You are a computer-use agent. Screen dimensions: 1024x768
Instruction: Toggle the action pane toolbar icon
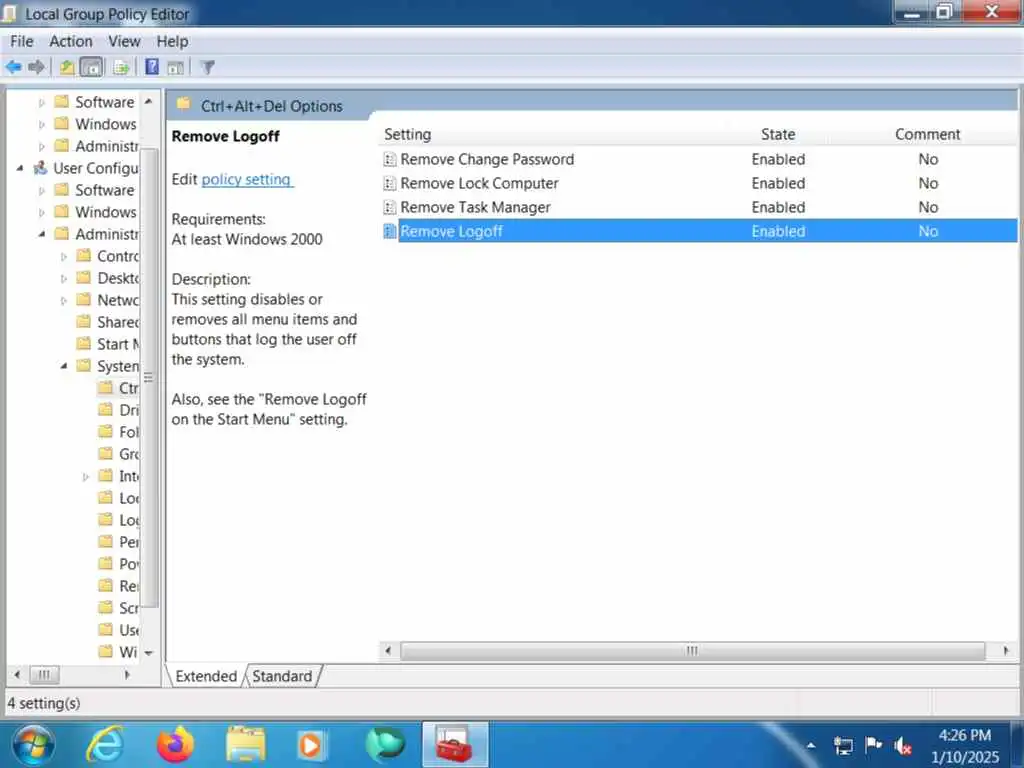175,67
